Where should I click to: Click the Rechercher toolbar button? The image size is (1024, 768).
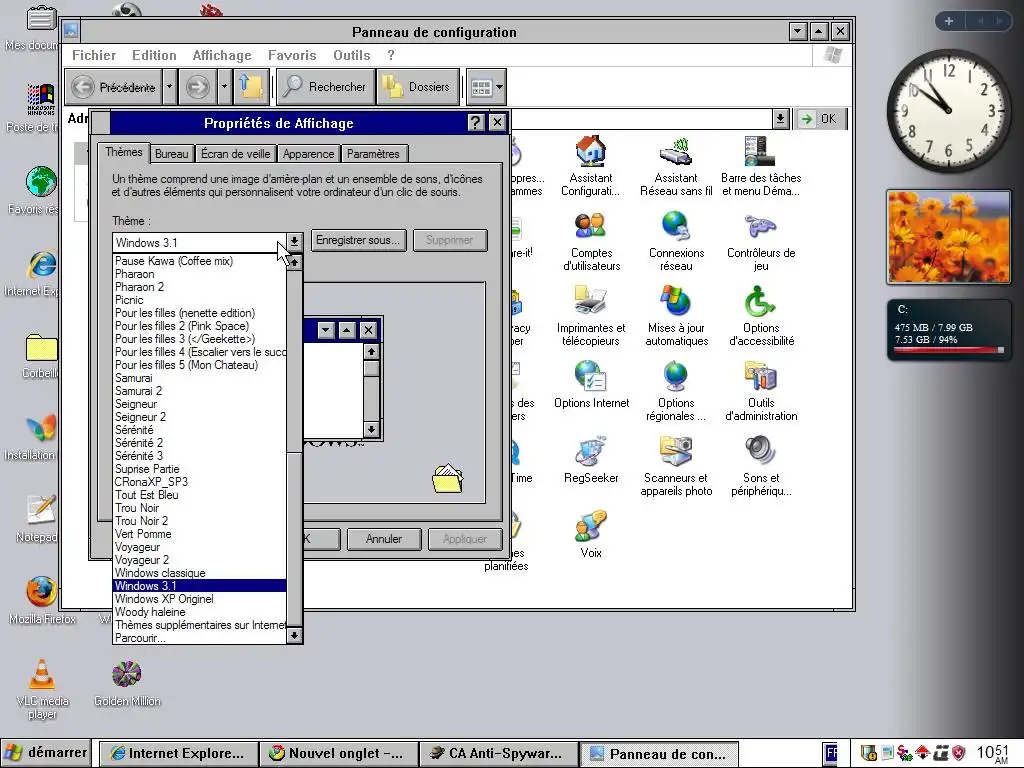(x=326, y=87)
